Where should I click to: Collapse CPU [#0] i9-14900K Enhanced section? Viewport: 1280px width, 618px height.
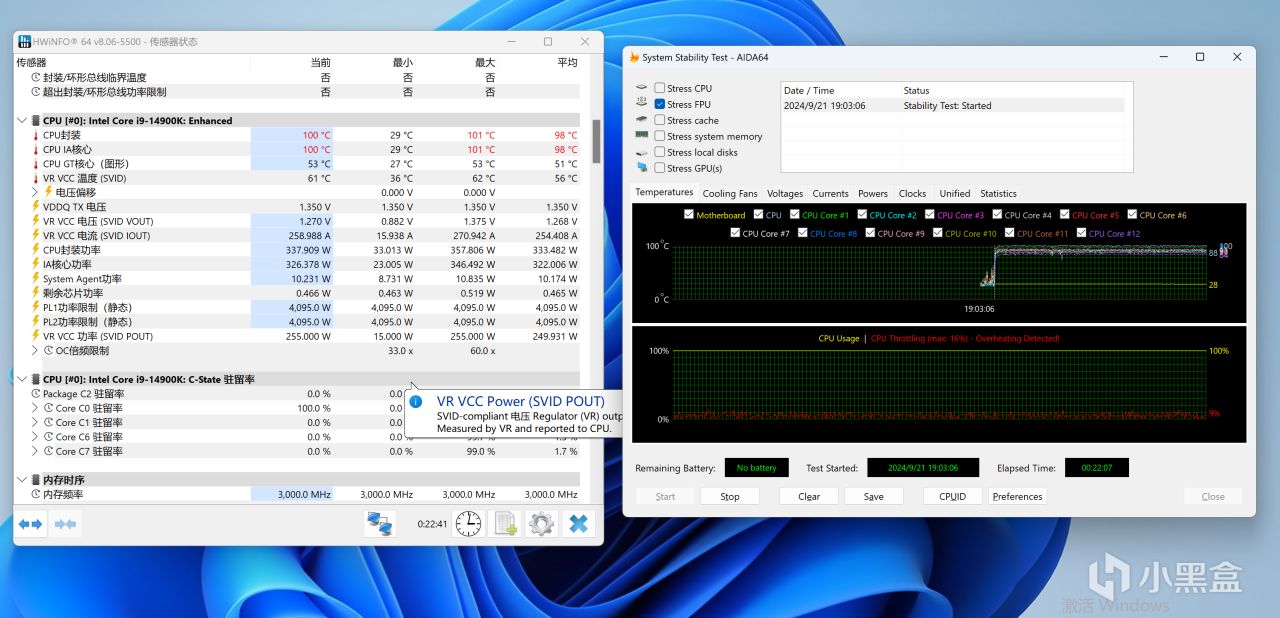[22, 121]
